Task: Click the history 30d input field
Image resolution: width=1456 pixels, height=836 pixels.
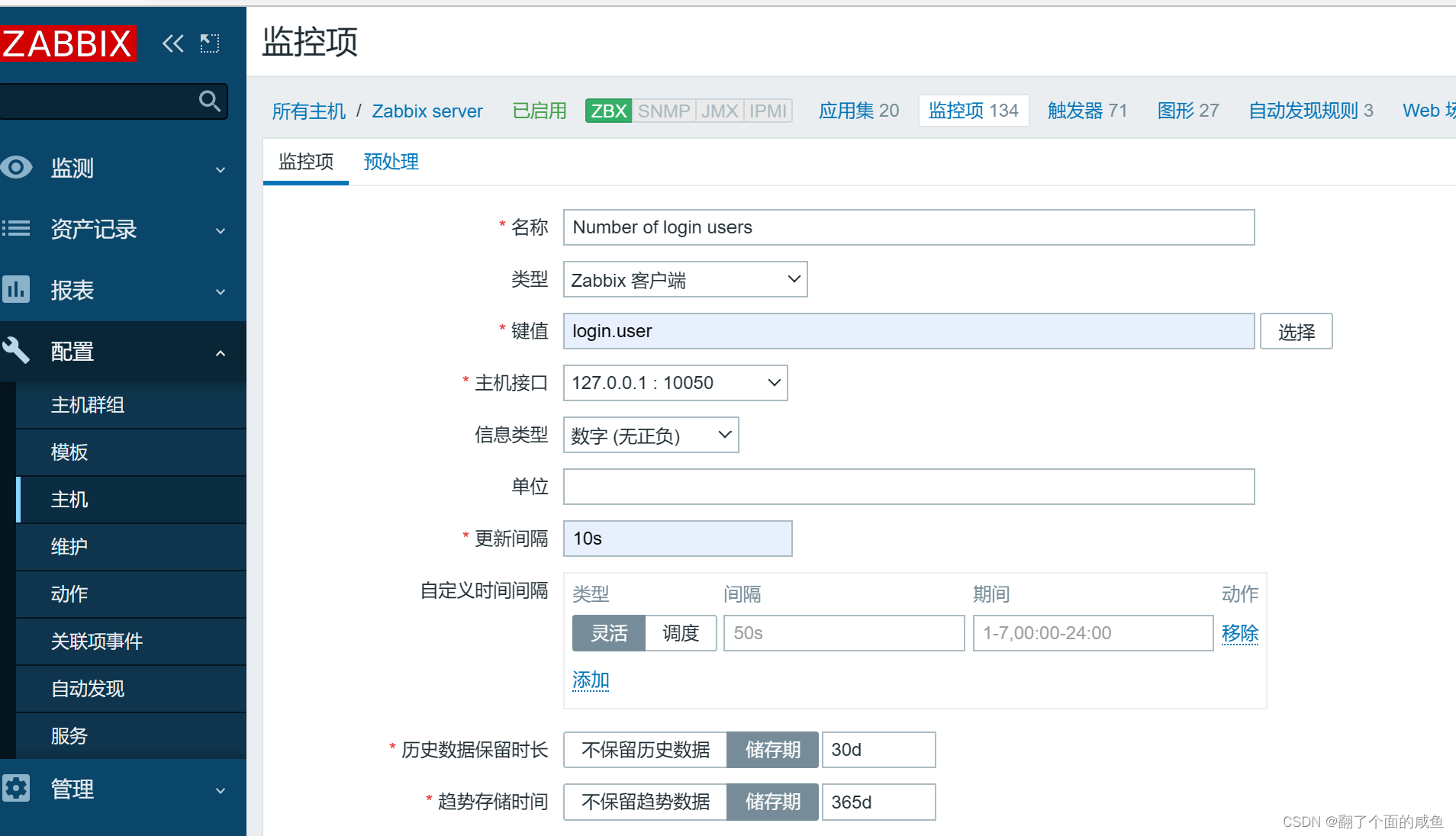Action: click(x=878, y=750)
